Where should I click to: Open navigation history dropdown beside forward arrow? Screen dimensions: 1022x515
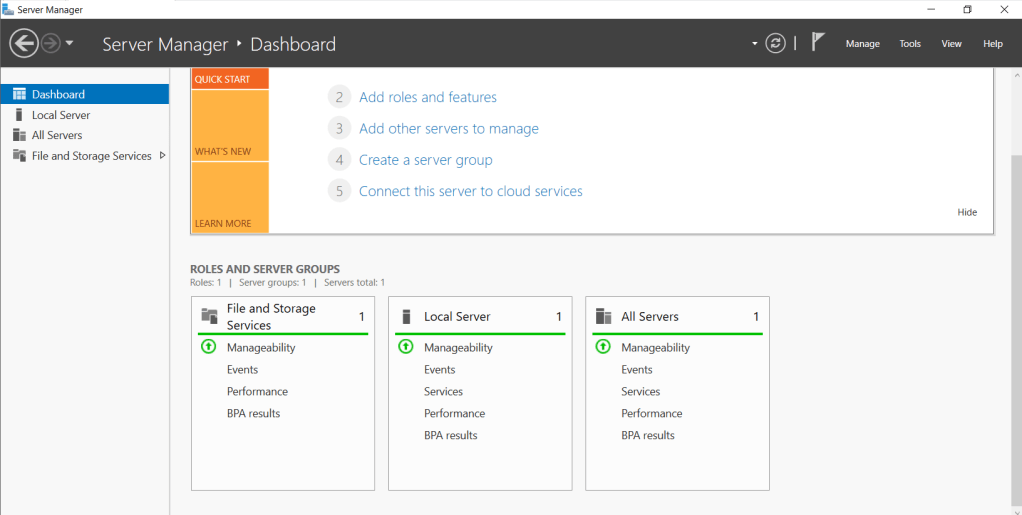pyautogui.click(x=69, y=44)
